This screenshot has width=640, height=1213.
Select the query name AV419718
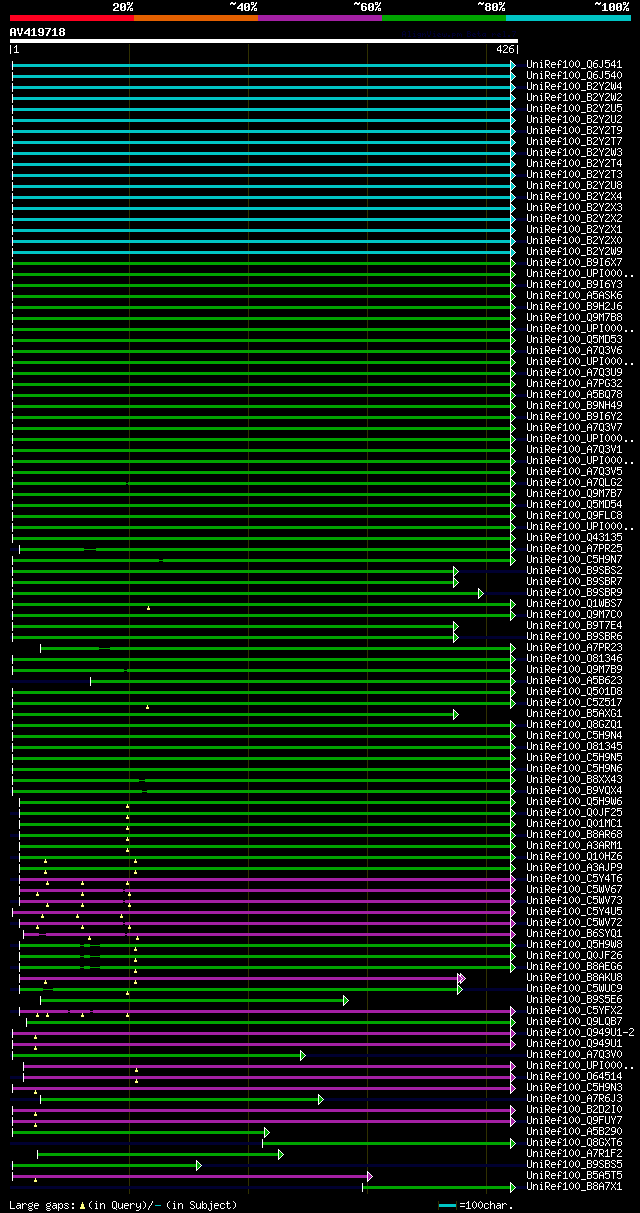click(x=38, y=32)
